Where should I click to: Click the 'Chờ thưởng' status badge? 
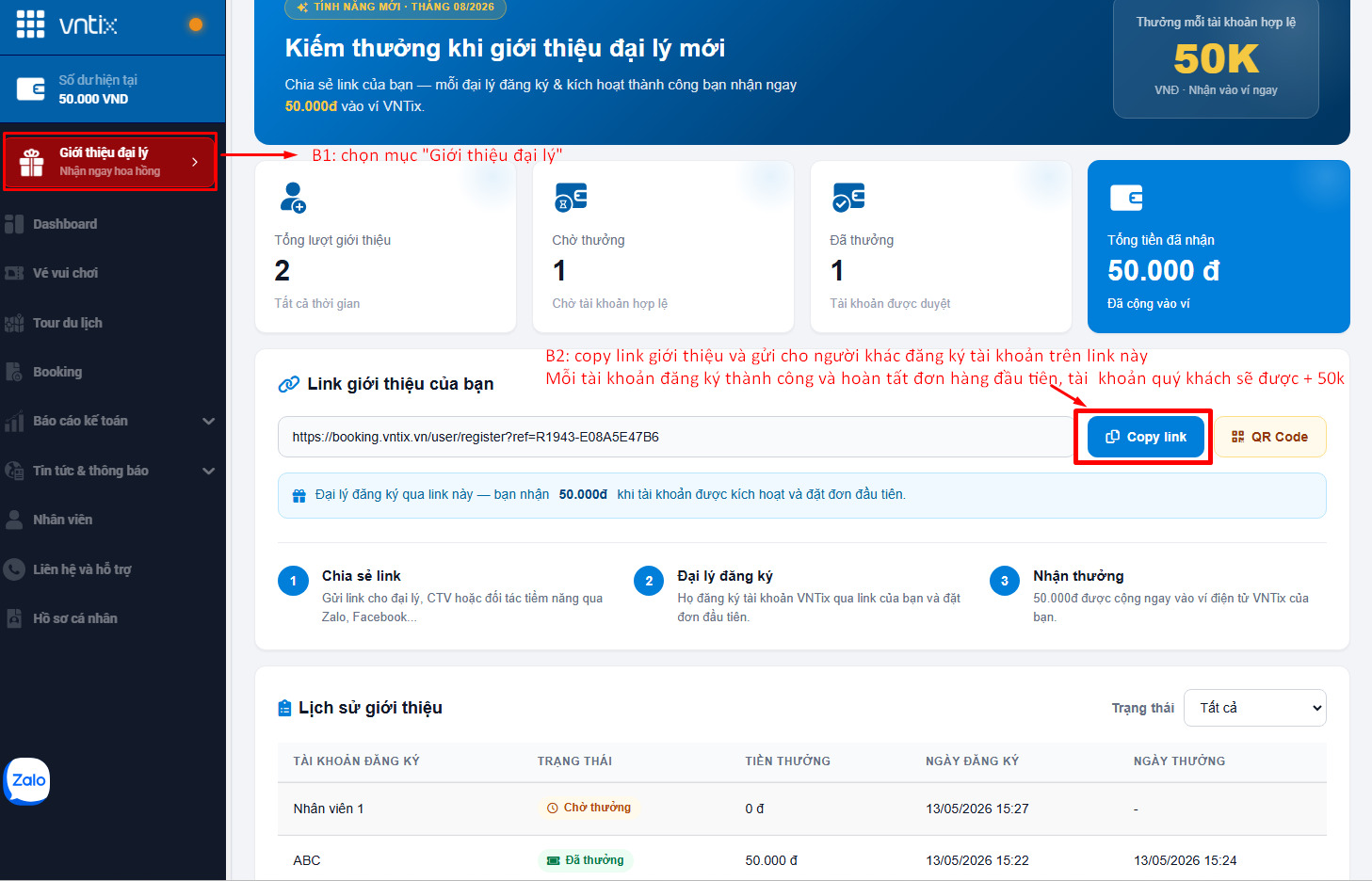589,808
